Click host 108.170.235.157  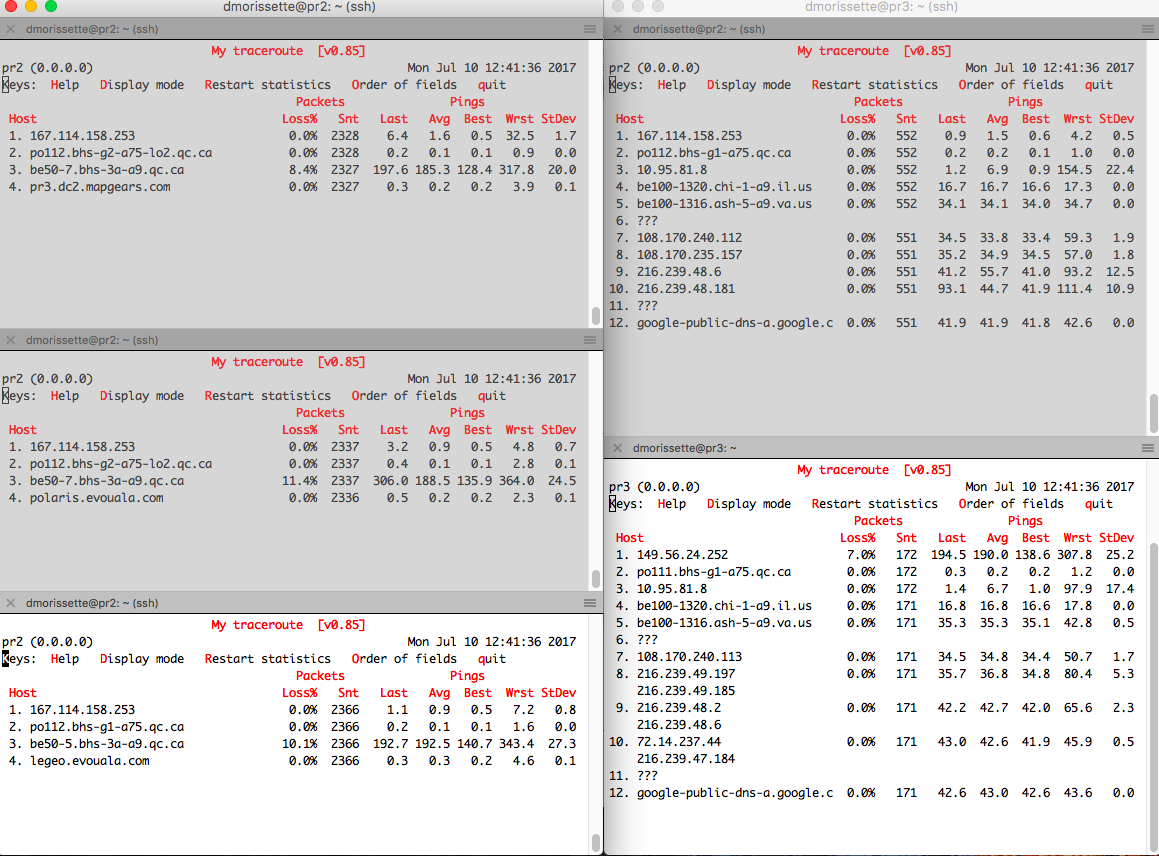pos(690,255)
